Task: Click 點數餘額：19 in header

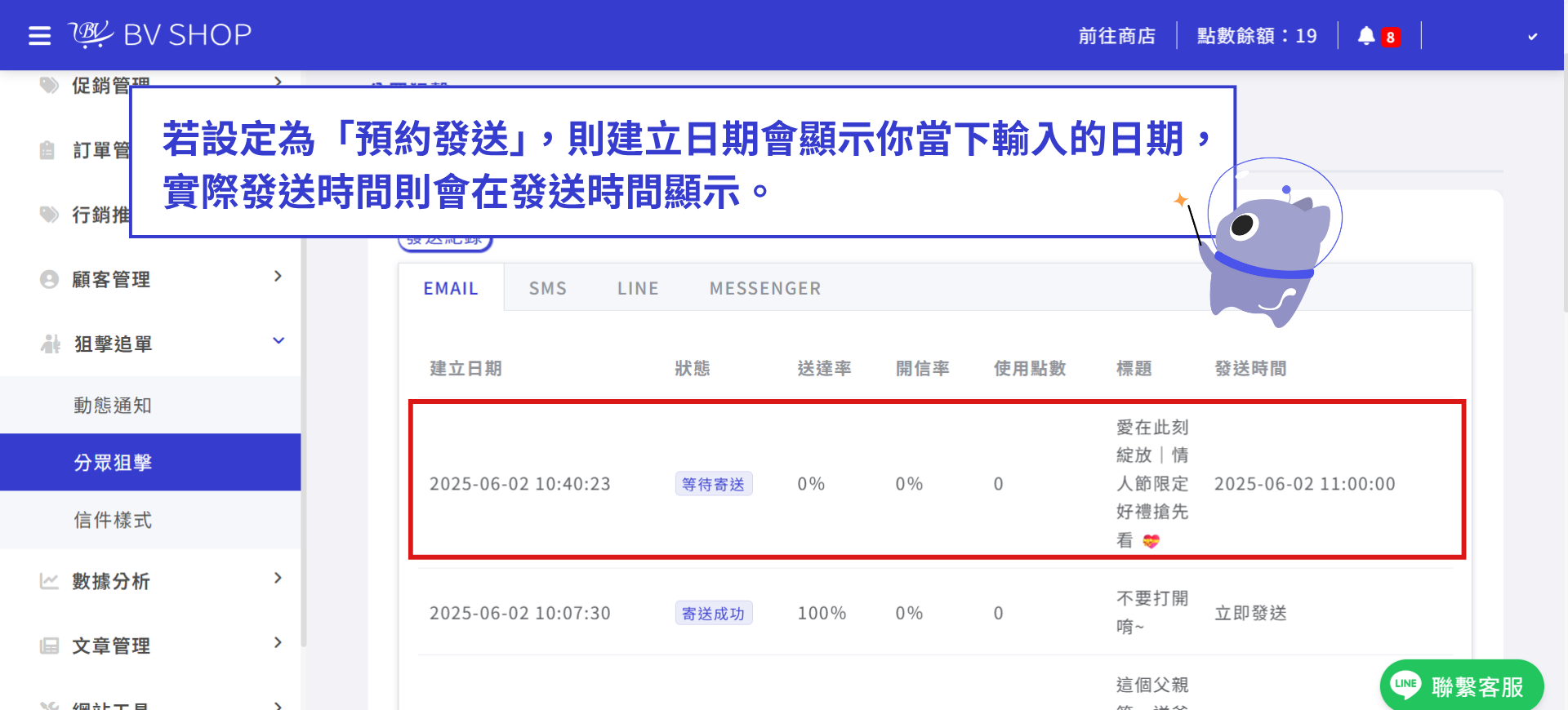Action: pos(1257,36)
